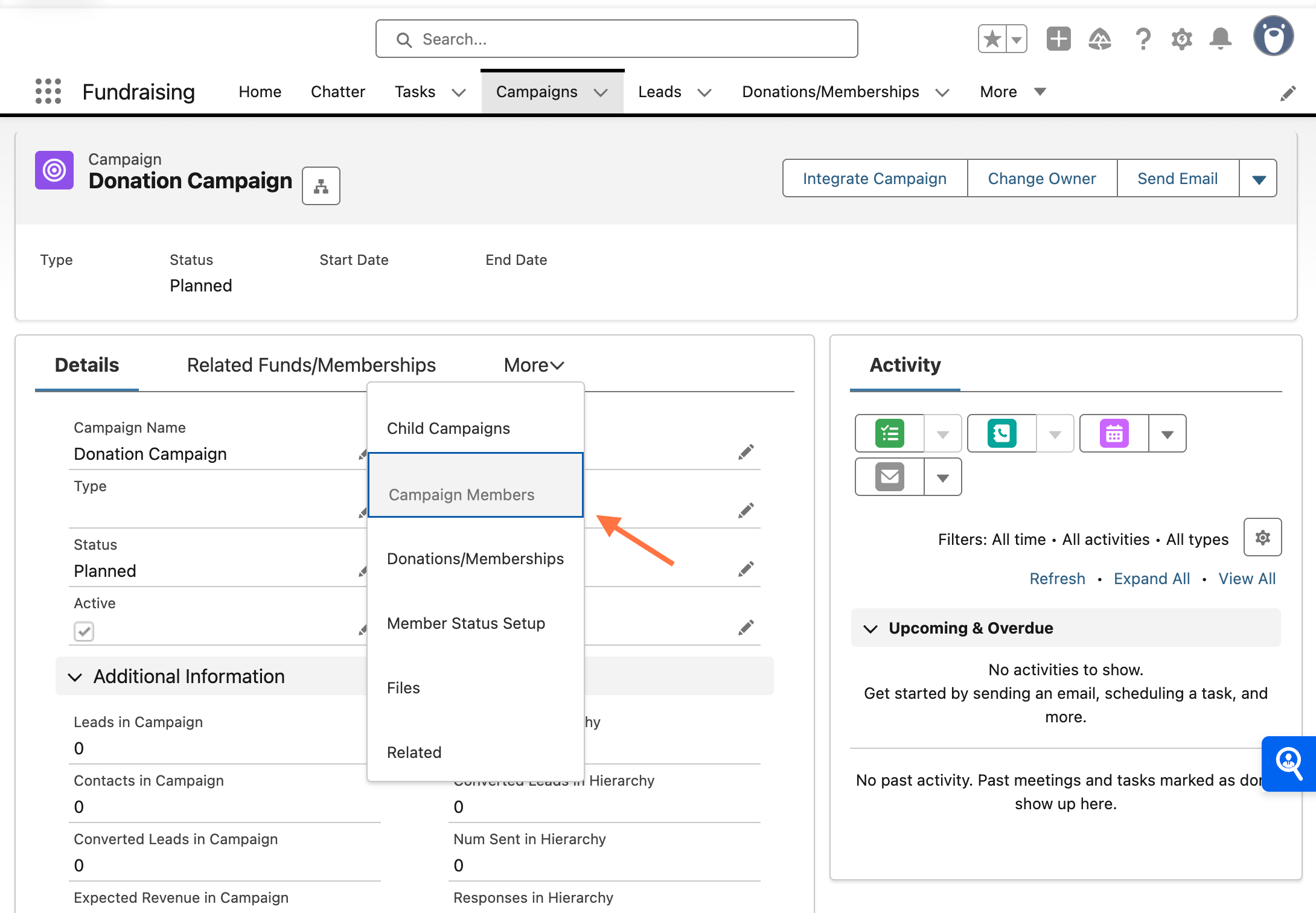Click into the Search input field
This screenshot has width=1316, height=913.
pyautogui.click(x=616, y=39)
